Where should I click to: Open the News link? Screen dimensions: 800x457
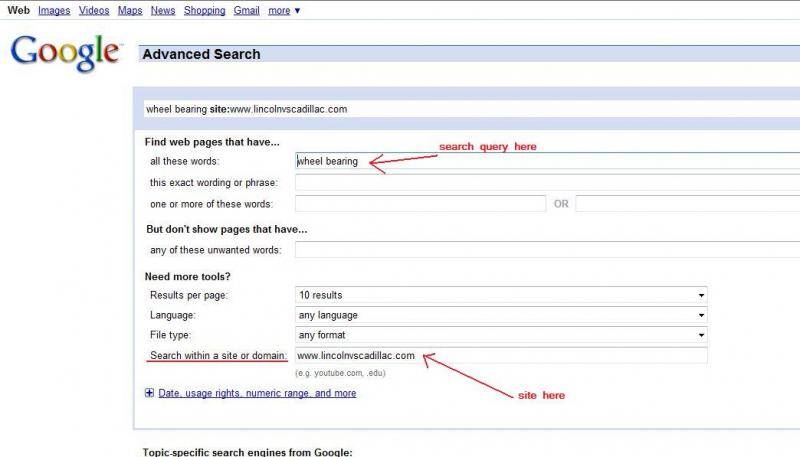click(163, 10)
